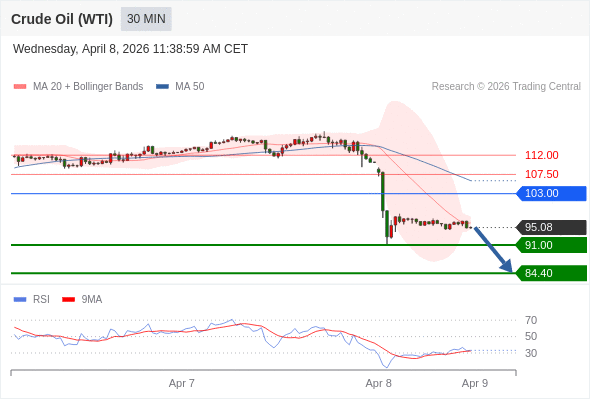Screen dimensions: 590x400
Task: Click the Apr 9 date axis label
Action: click(475, 383)
